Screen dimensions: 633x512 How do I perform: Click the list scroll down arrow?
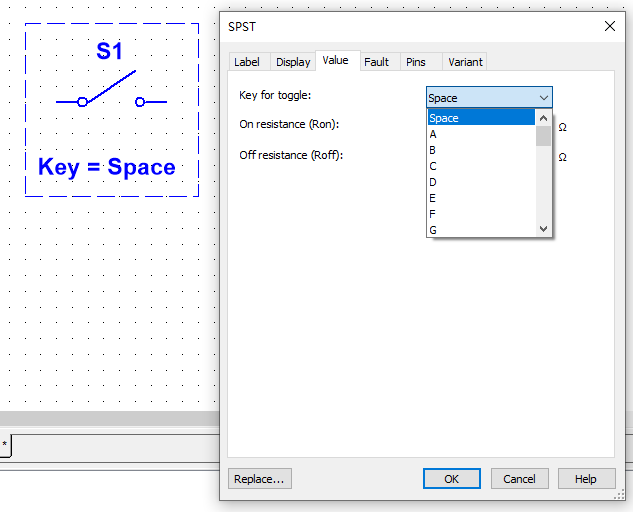point(543,229)
